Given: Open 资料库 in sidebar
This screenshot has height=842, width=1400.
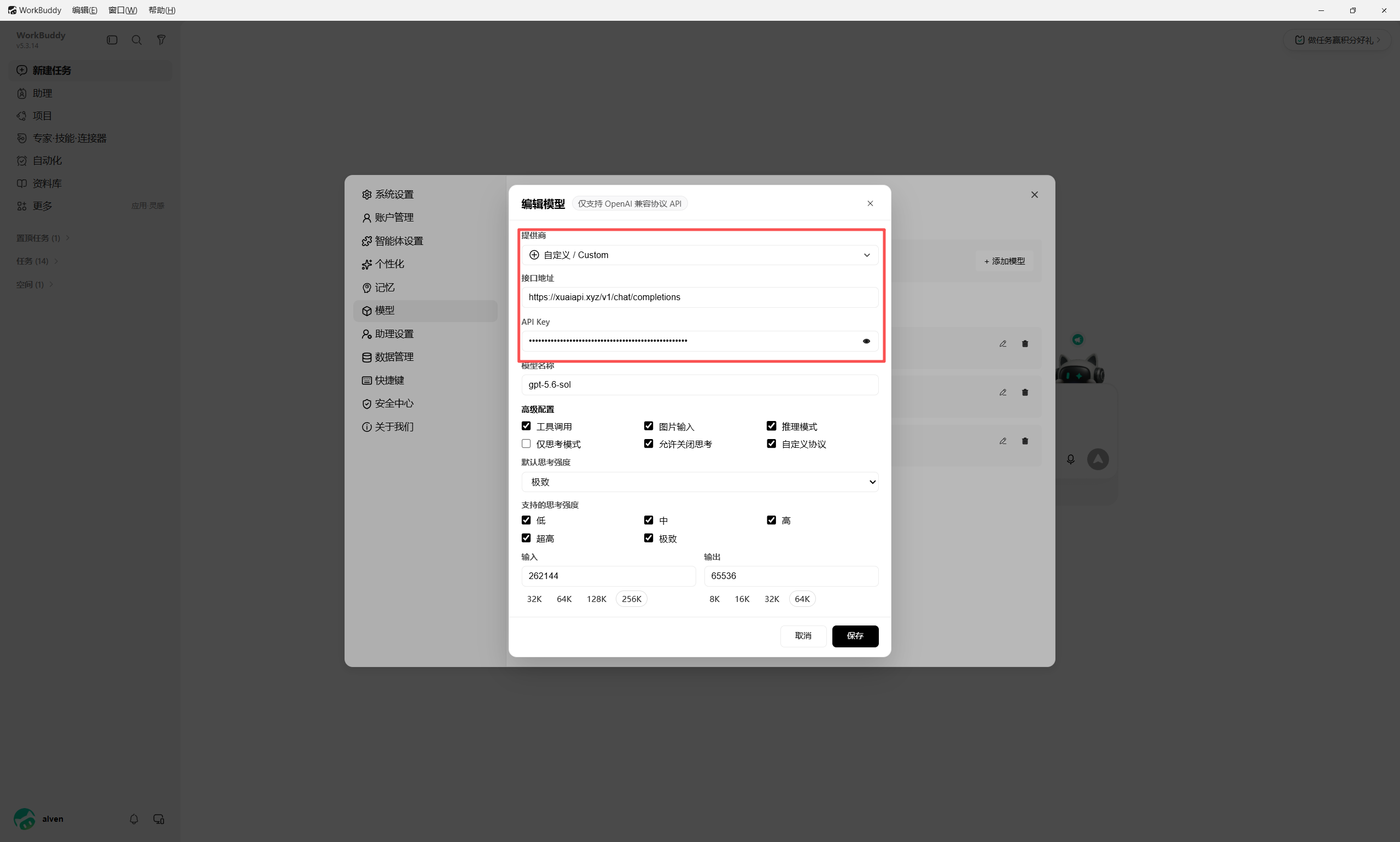Looking at the screenshot, I should pyautogui.click(x=91, y=183).
